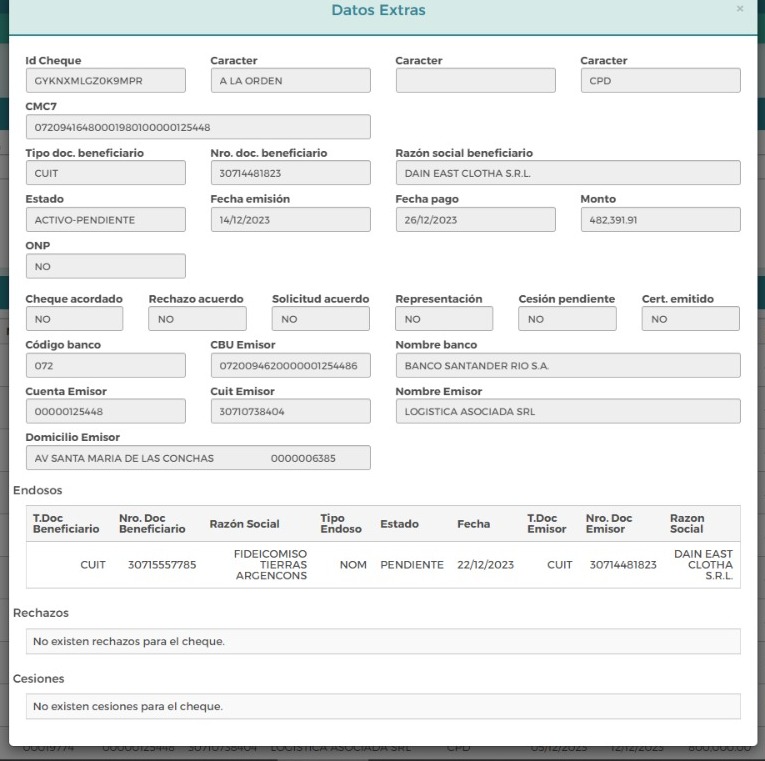Click the A LA ORDEN caracter field
The height and width of the screenshot is (761, 765).
click(290, 80)
